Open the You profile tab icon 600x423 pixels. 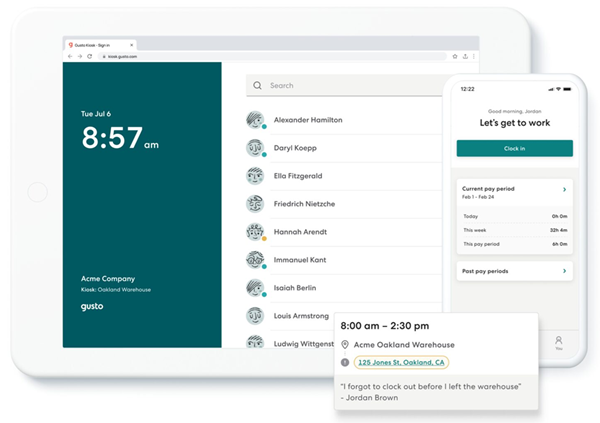(559, 341)
